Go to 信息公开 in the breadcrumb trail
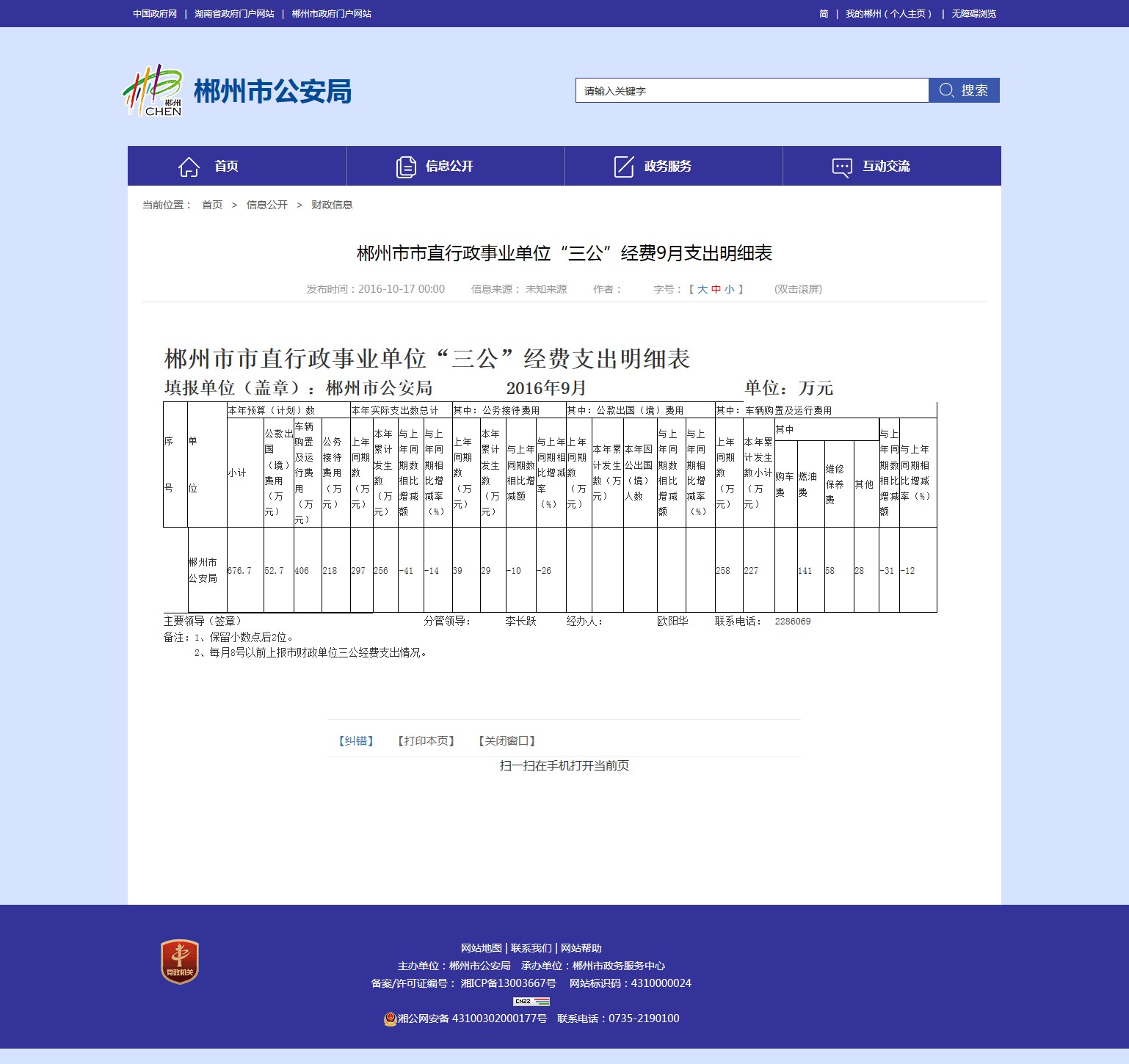Image resolution: width=1129 pixels, height=1064 pixels. (x=267, y=205)
